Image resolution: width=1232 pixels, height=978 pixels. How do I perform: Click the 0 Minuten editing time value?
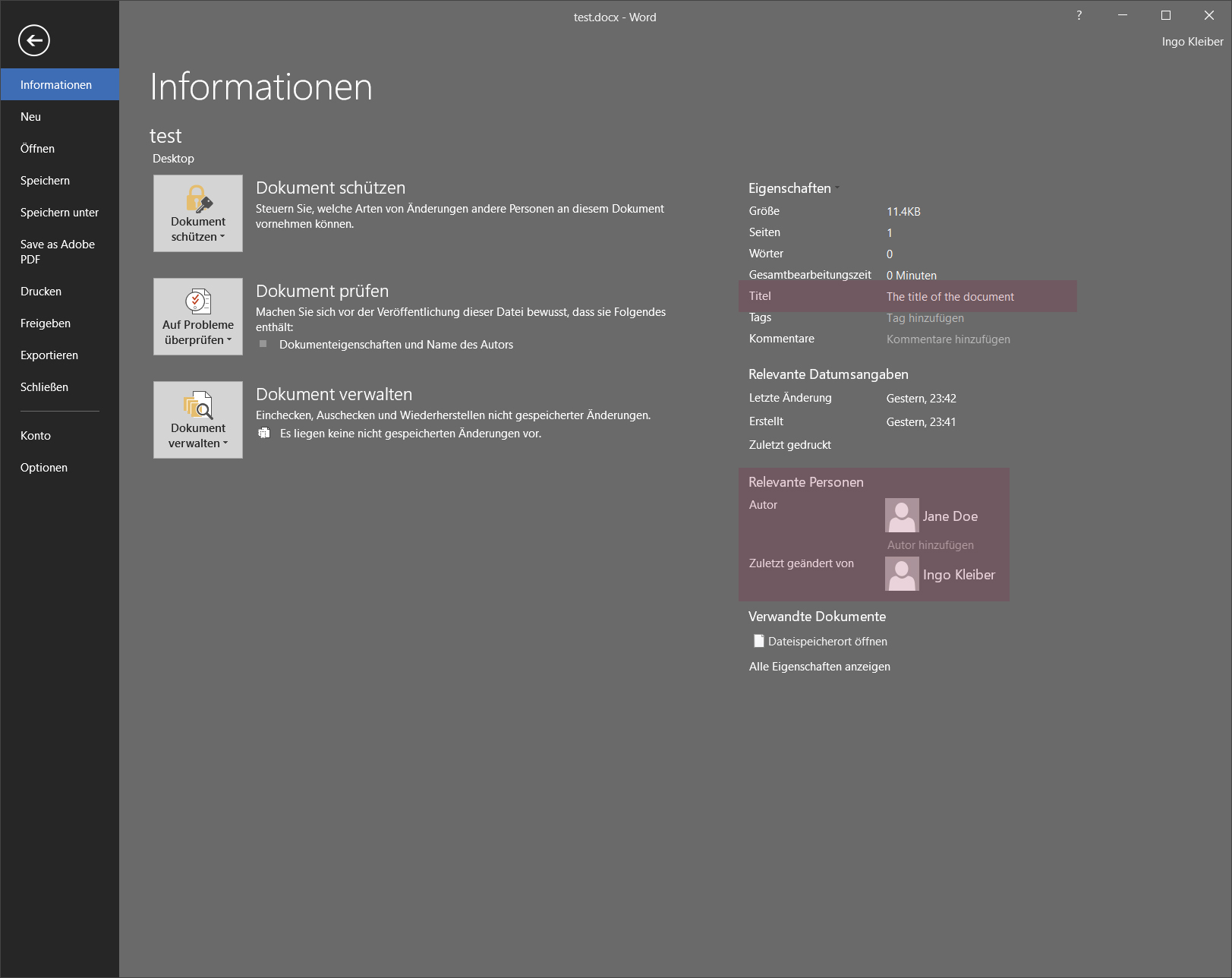pyautogui.click(x=911, y=275)
